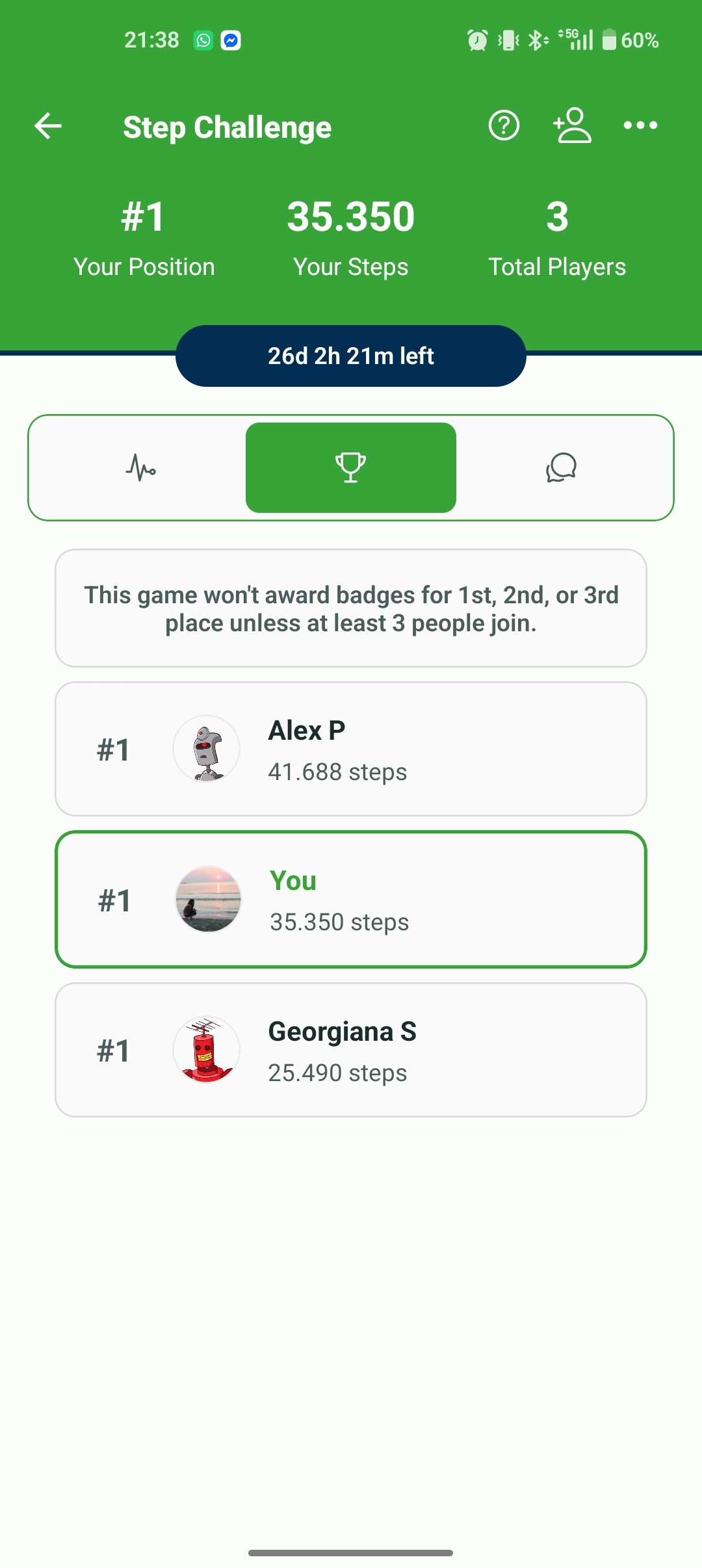
Task: Tap the badges notice message card
Action: tap(351, 608)
